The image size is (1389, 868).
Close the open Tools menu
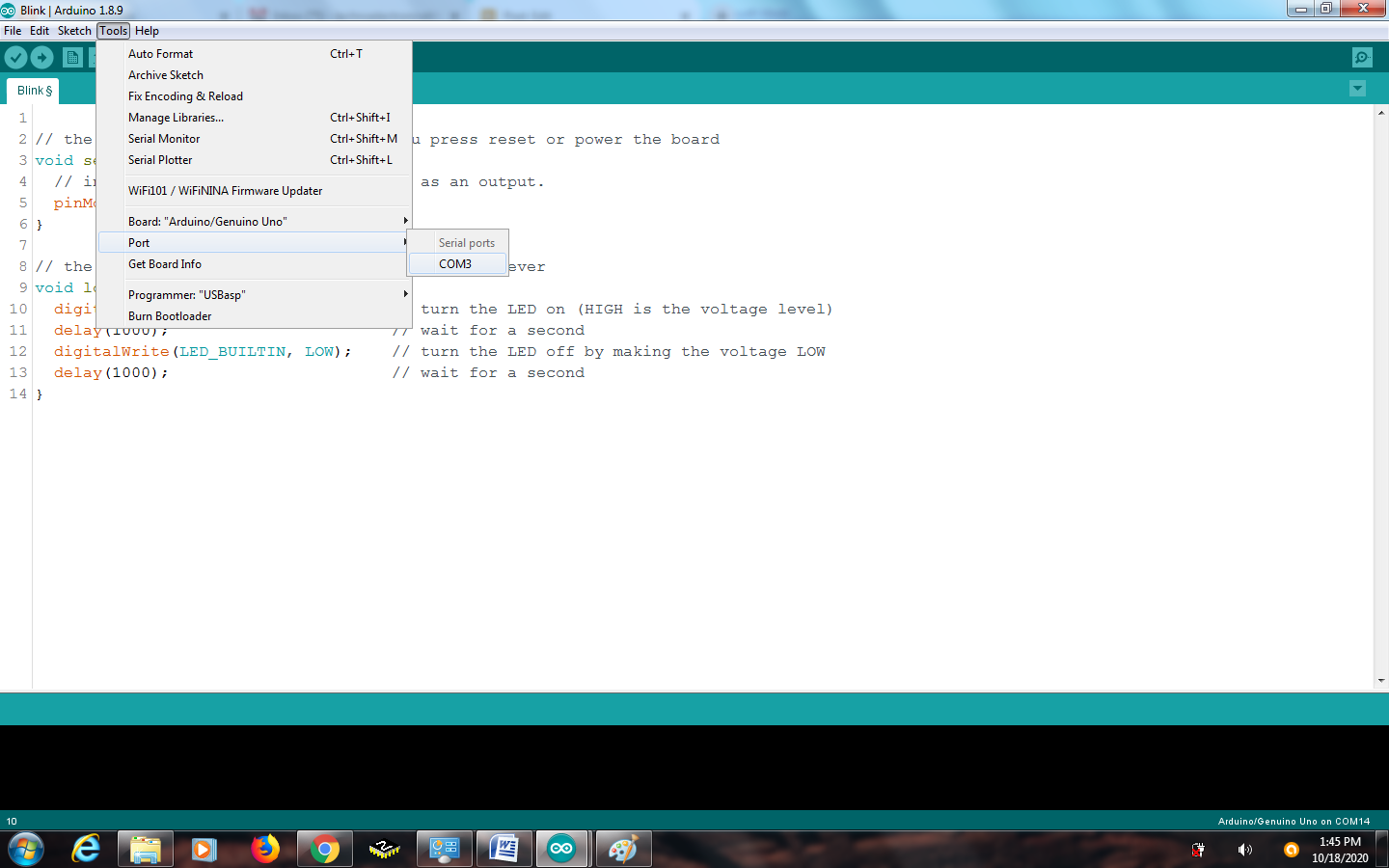point(113,31)
